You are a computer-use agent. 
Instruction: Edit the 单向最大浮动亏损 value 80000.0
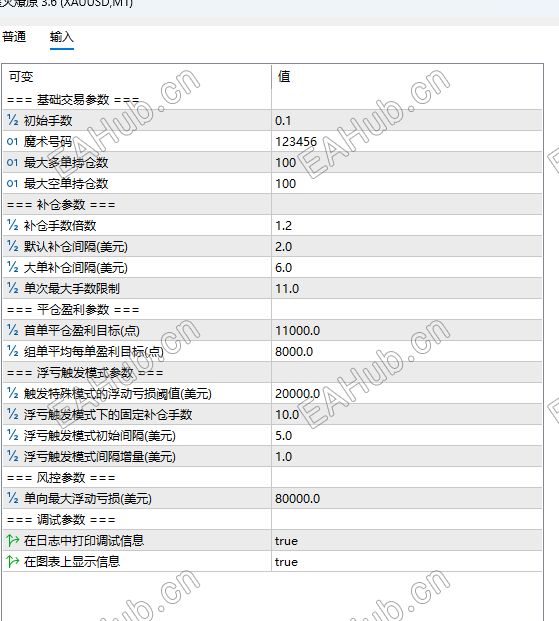pos(407,498)
